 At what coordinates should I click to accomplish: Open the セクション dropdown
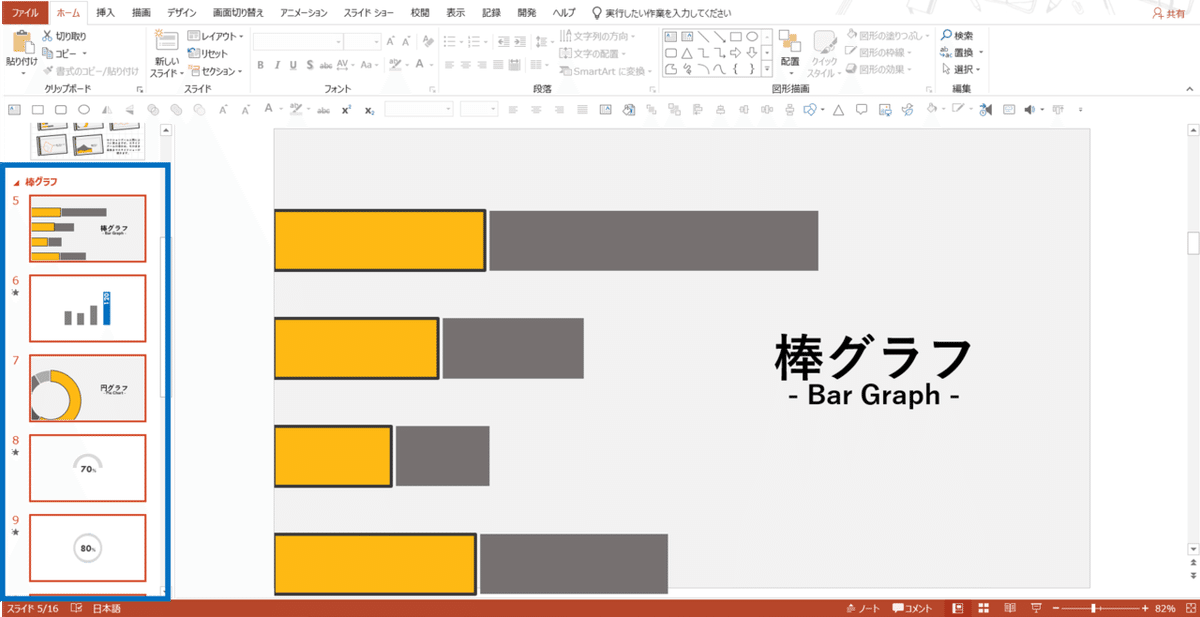[x=215, y=71]
